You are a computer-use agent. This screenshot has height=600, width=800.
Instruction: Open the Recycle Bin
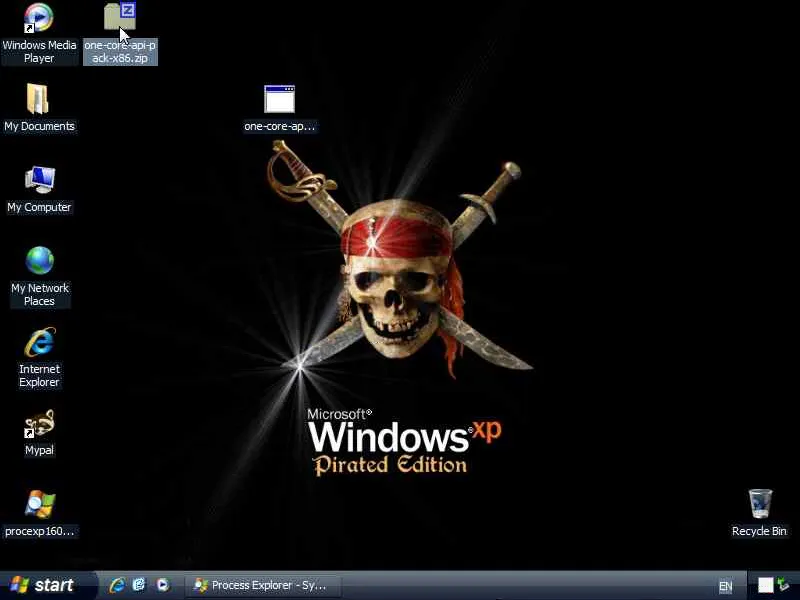(760, 504)
